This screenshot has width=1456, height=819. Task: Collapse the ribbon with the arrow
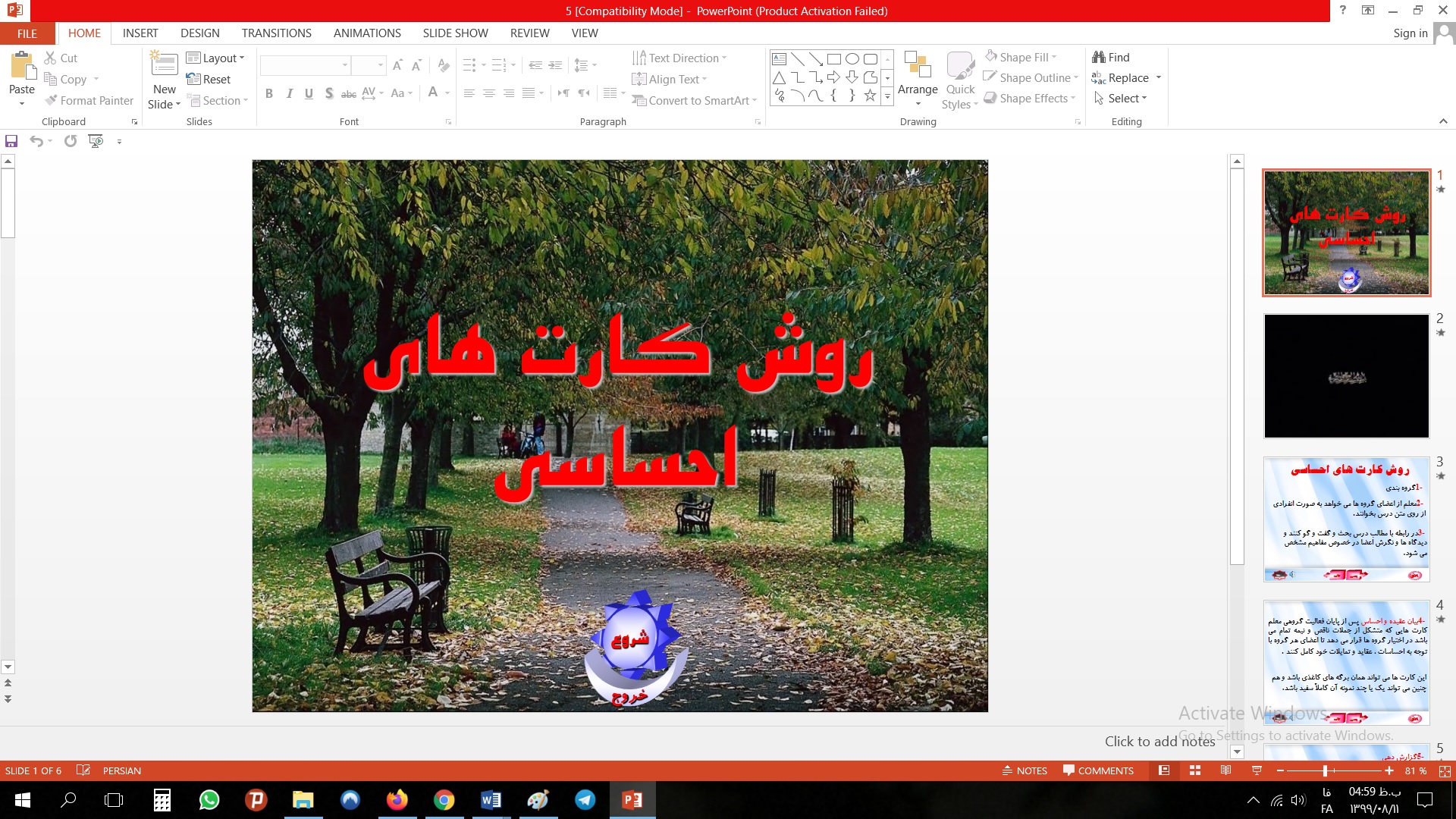(1443, 121)
